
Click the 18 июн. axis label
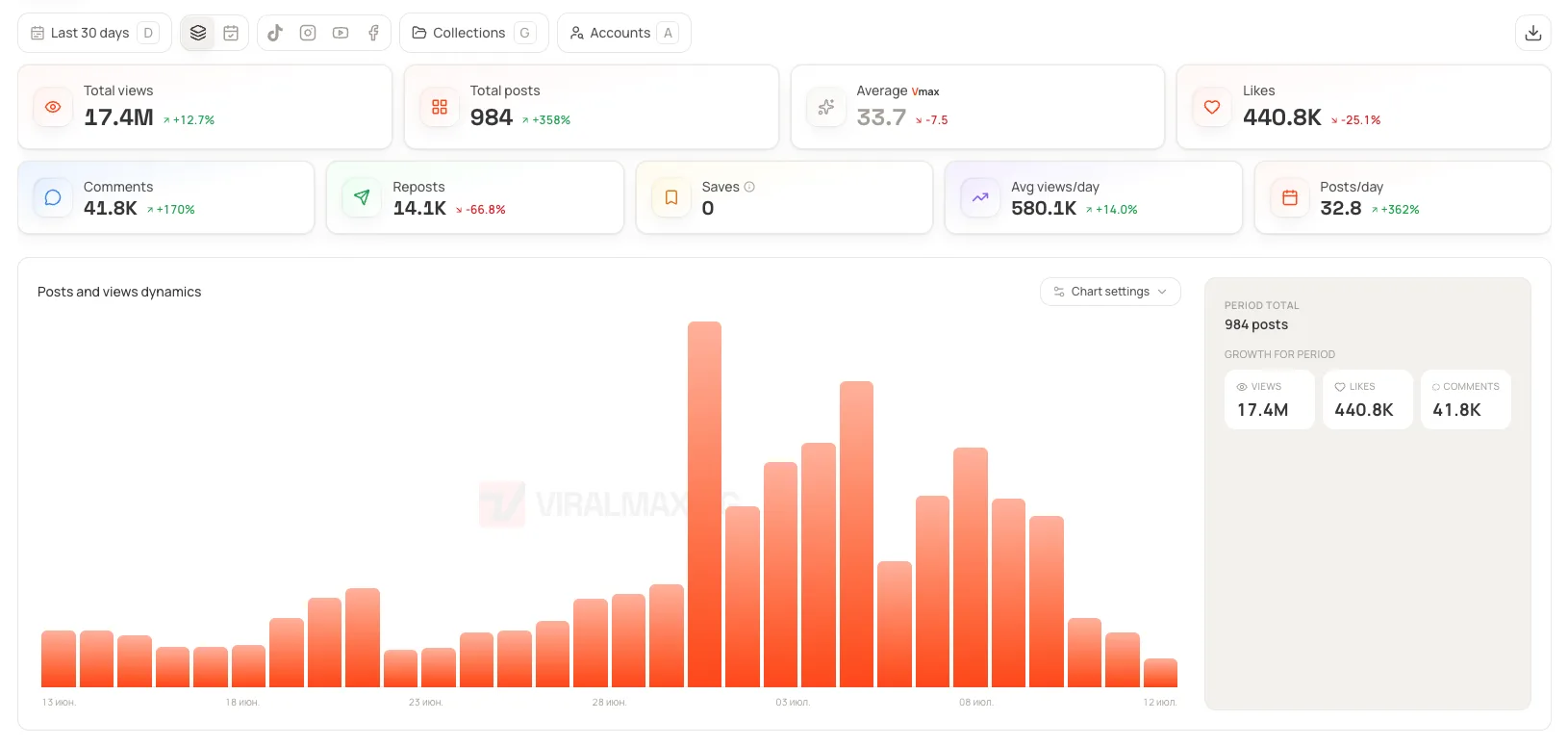242,703
